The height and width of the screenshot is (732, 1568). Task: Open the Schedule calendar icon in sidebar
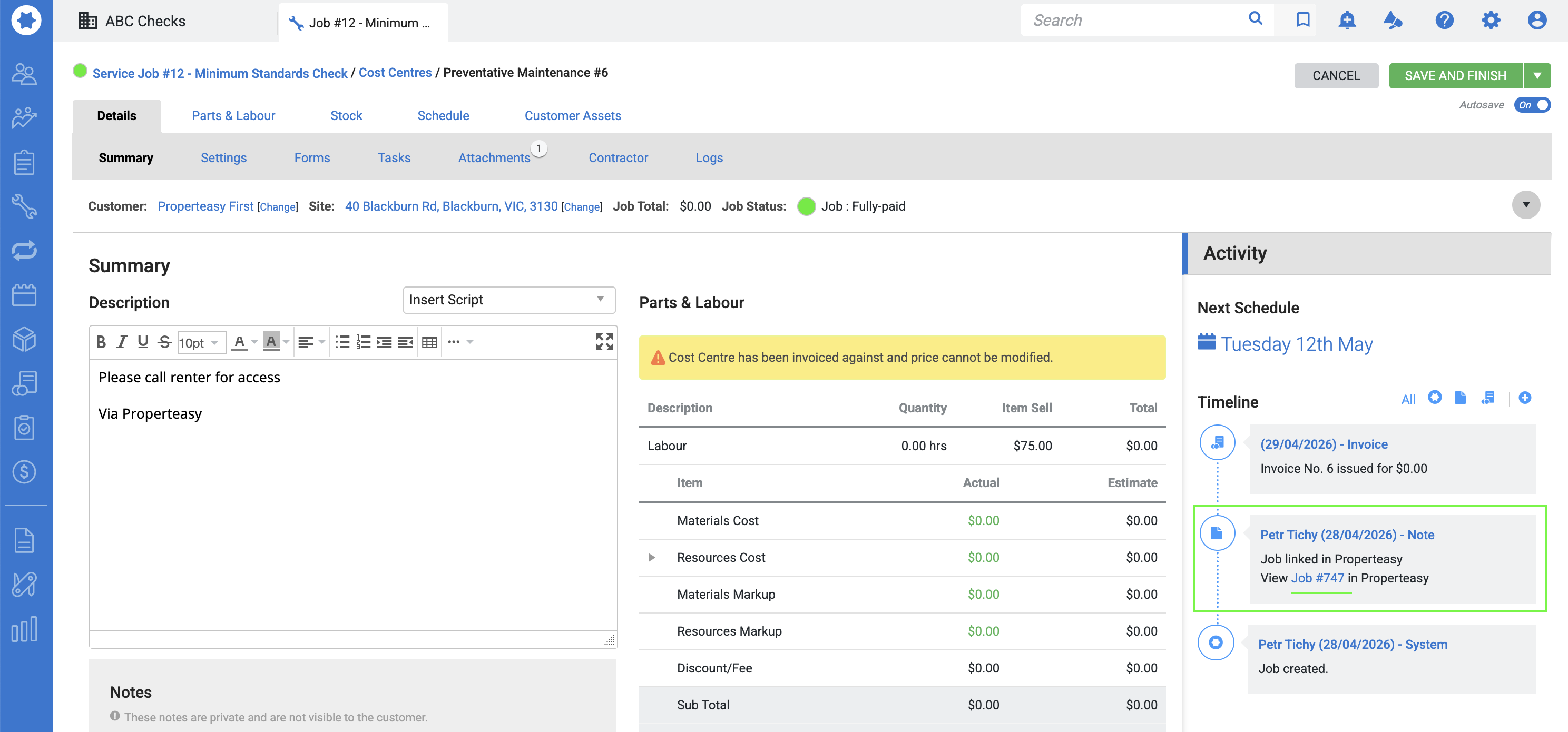pyautogui.click(x=24, y=295)
